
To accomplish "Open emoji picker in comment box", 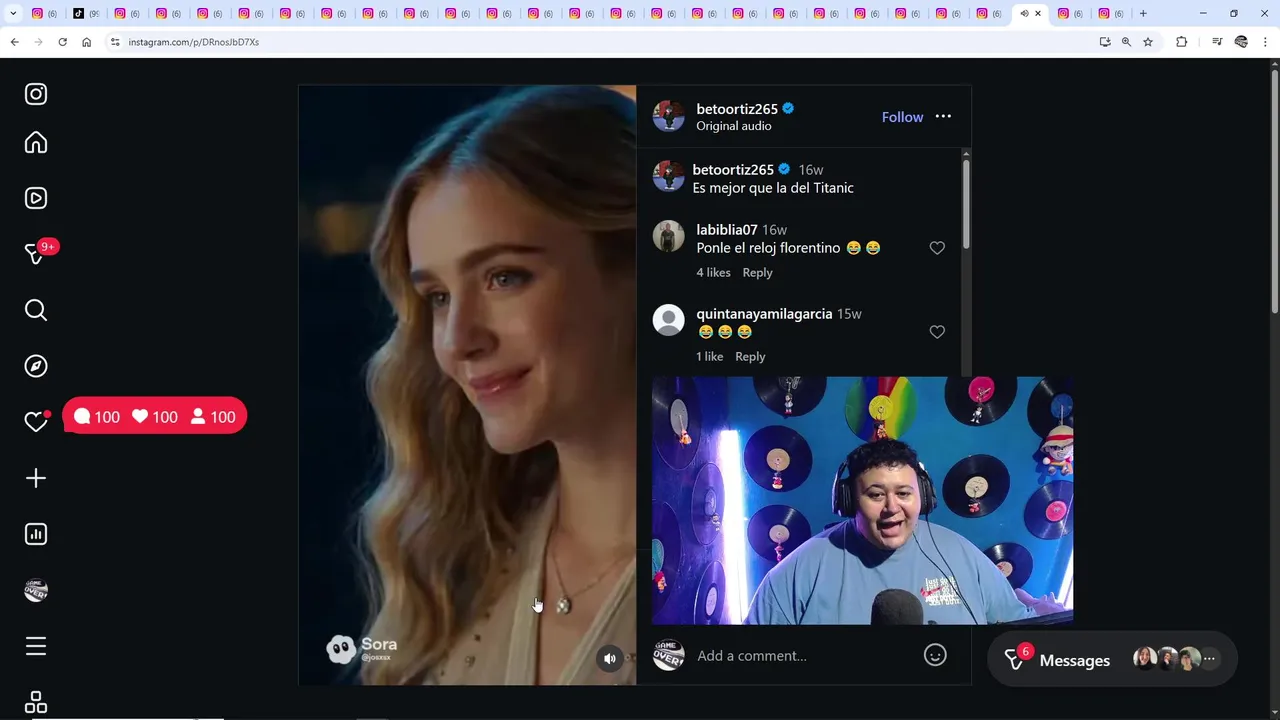I will coord(935,655).
